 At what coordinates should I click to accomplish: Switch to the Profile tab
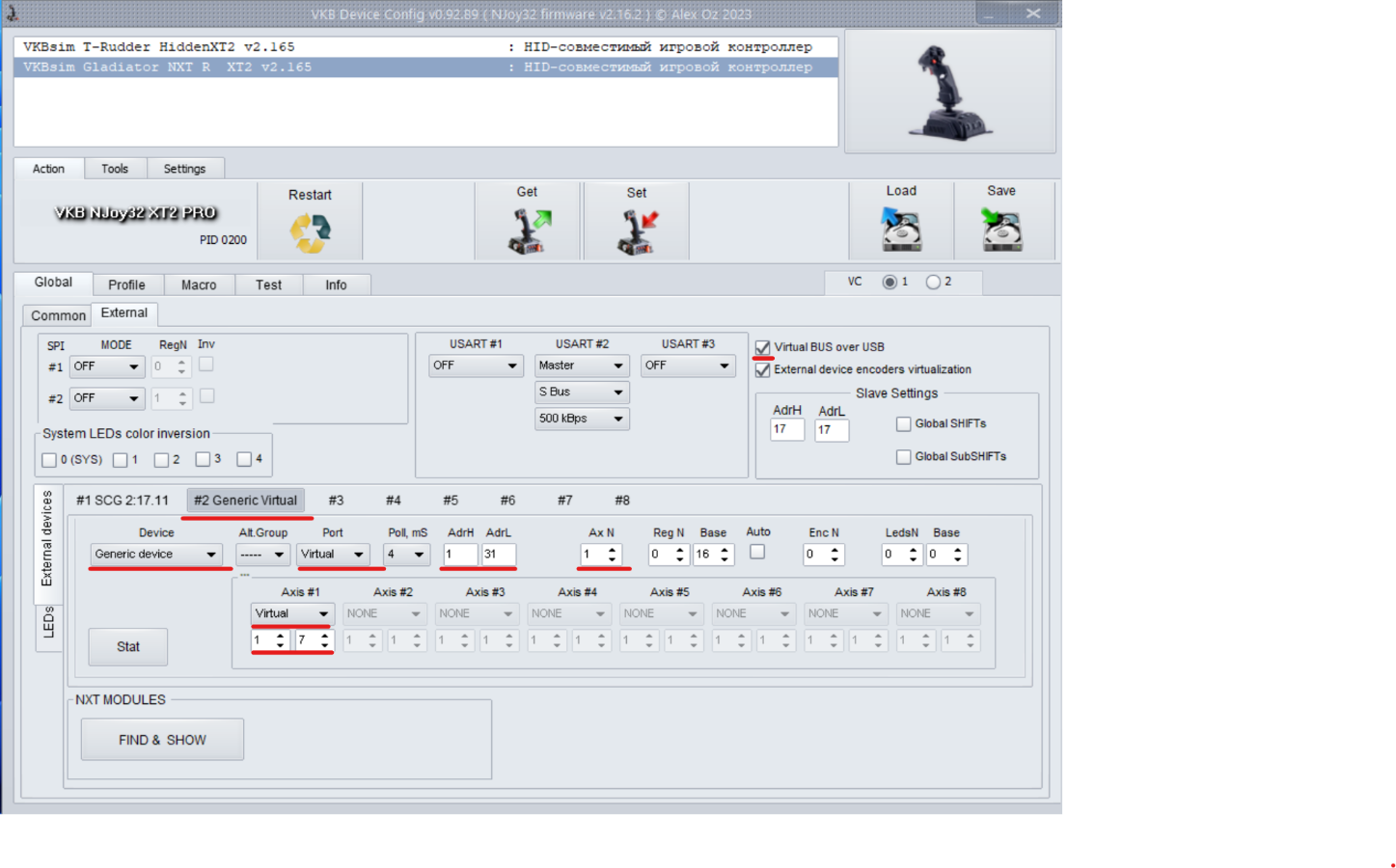coord(126,285)
